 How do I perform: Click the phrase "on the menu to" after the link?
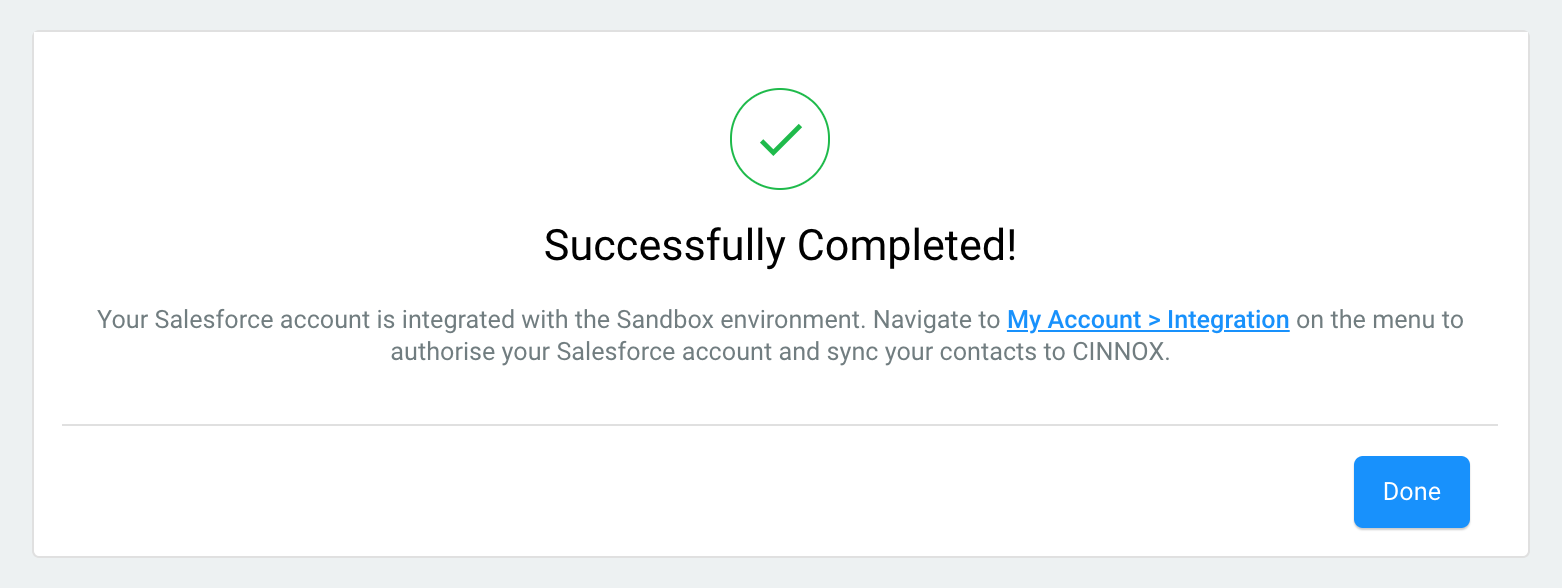1378,320
